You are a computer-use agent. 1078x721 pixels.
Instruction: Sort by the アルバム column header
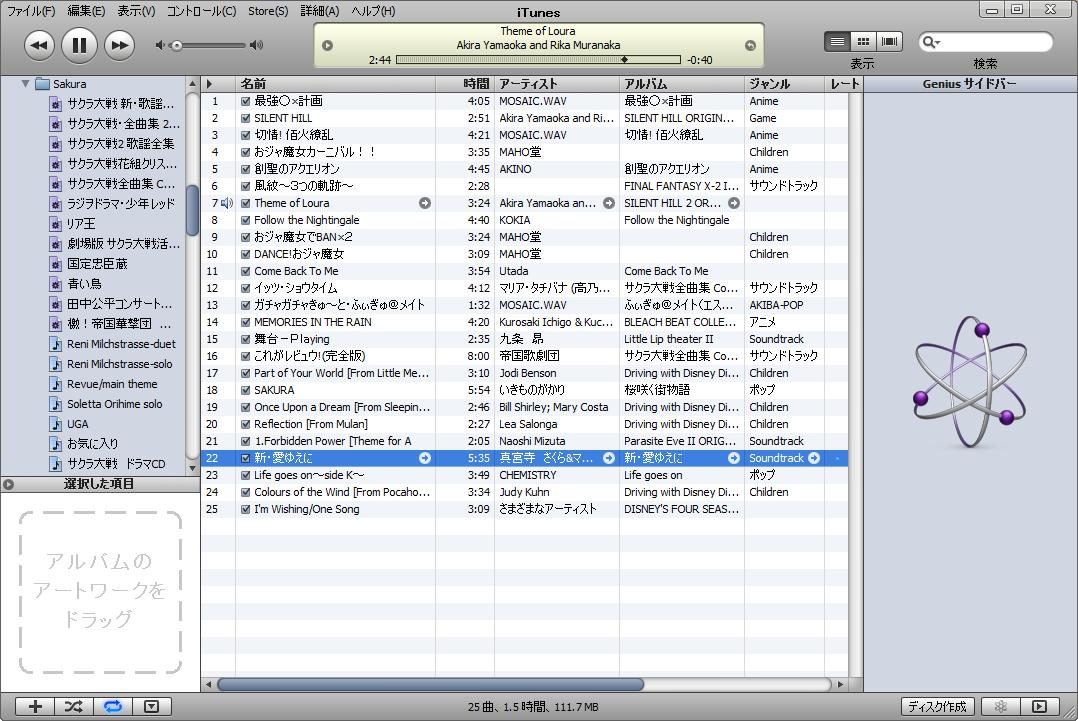pyautogui.click(x=682, y=84)
